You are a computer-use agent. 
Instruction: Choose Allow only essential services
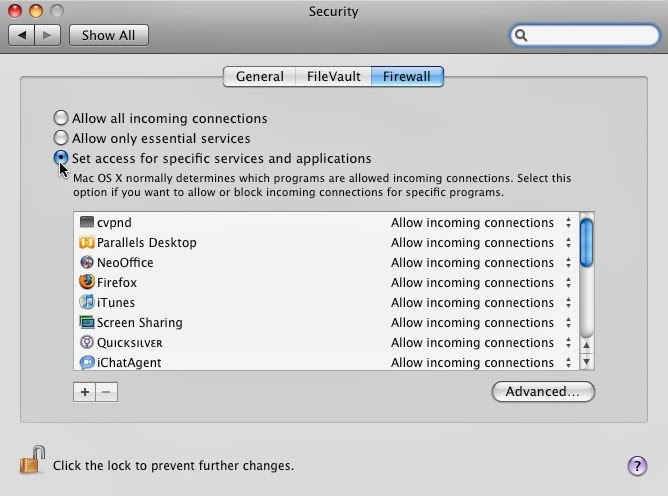(62, 138)
